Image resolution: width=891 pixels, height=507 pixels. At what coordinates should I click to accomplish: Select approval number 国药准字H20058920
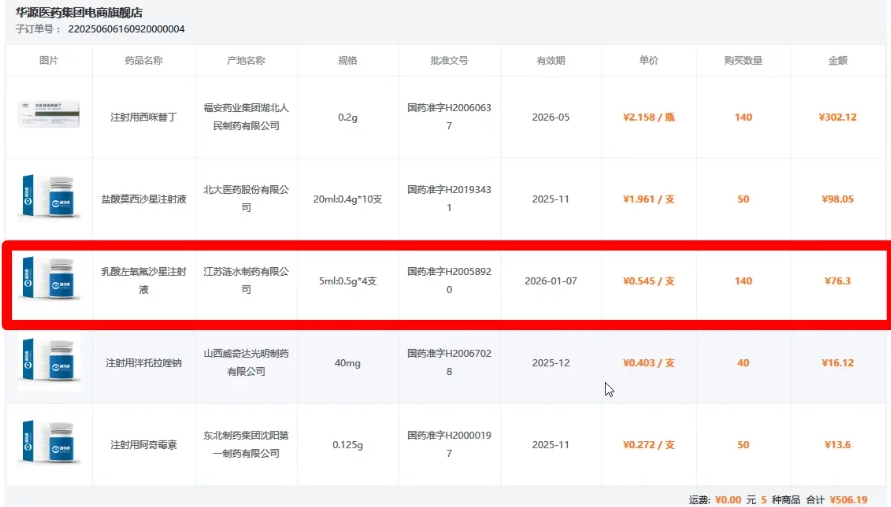point(449,280)
